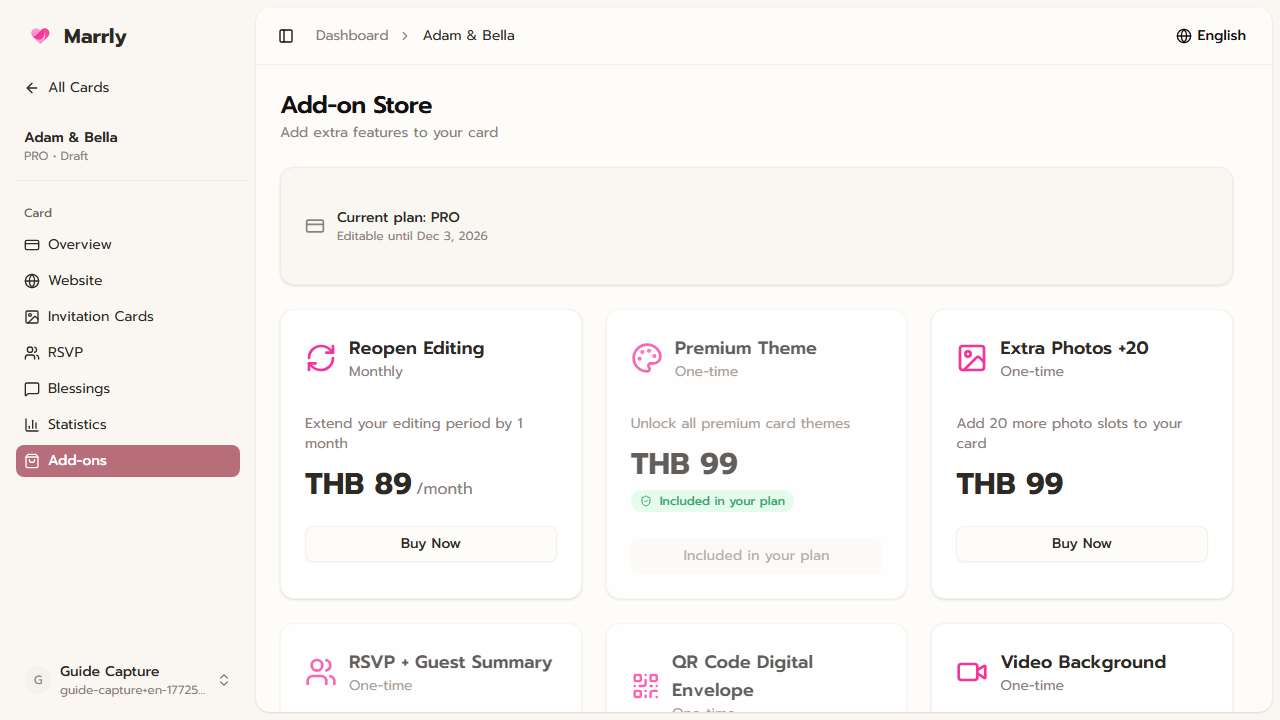Click the Website globe icon in sidebar
This screenshot has height=720, width=1280.
(x=31, y=280)
